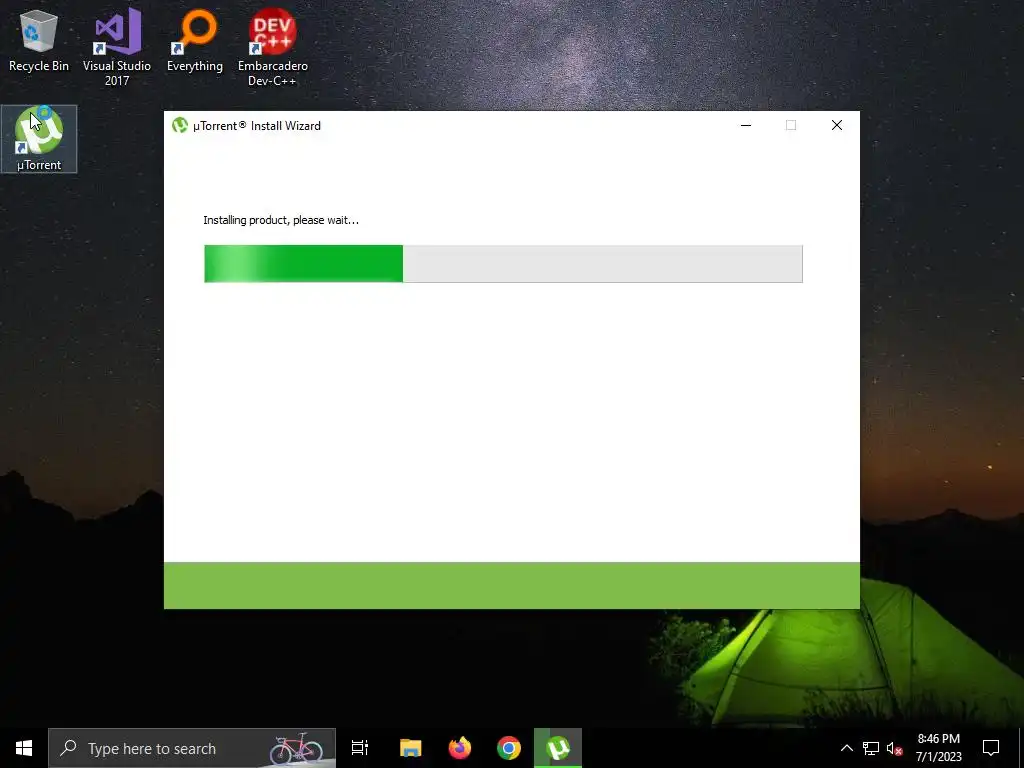Select the Embarcadero Dev-C++ shortcut
The height and width of the screenshot is (768, 1024).
coord(272,47)
